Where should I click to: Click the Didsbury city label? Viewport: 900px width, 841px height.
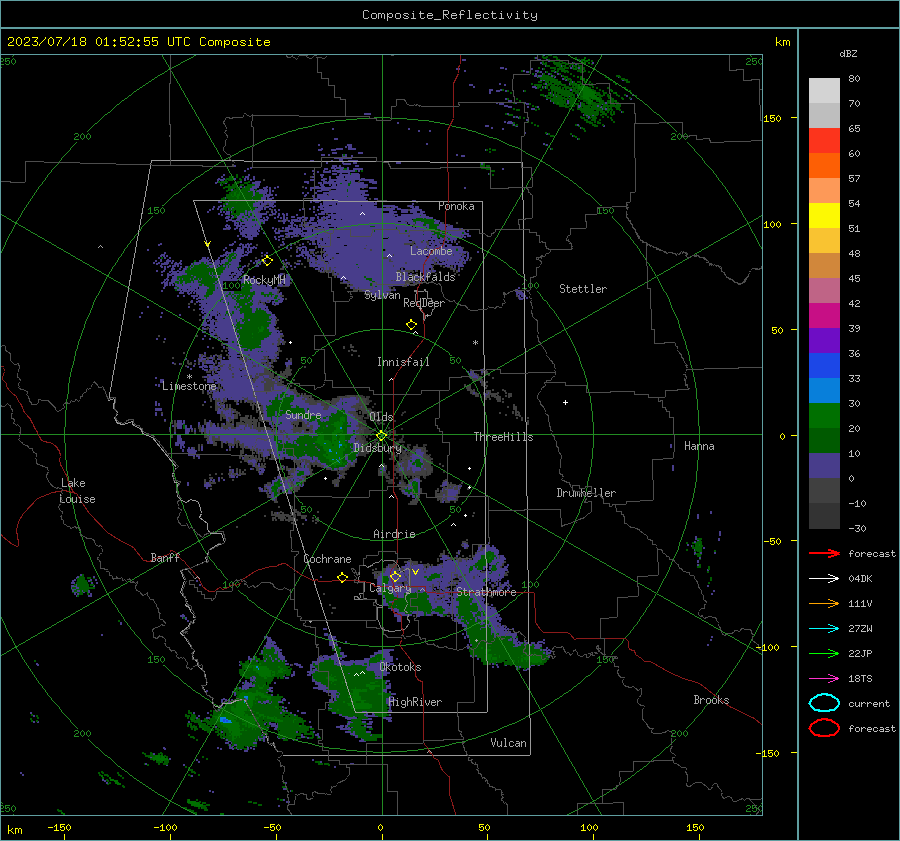(x=377, y=448)
